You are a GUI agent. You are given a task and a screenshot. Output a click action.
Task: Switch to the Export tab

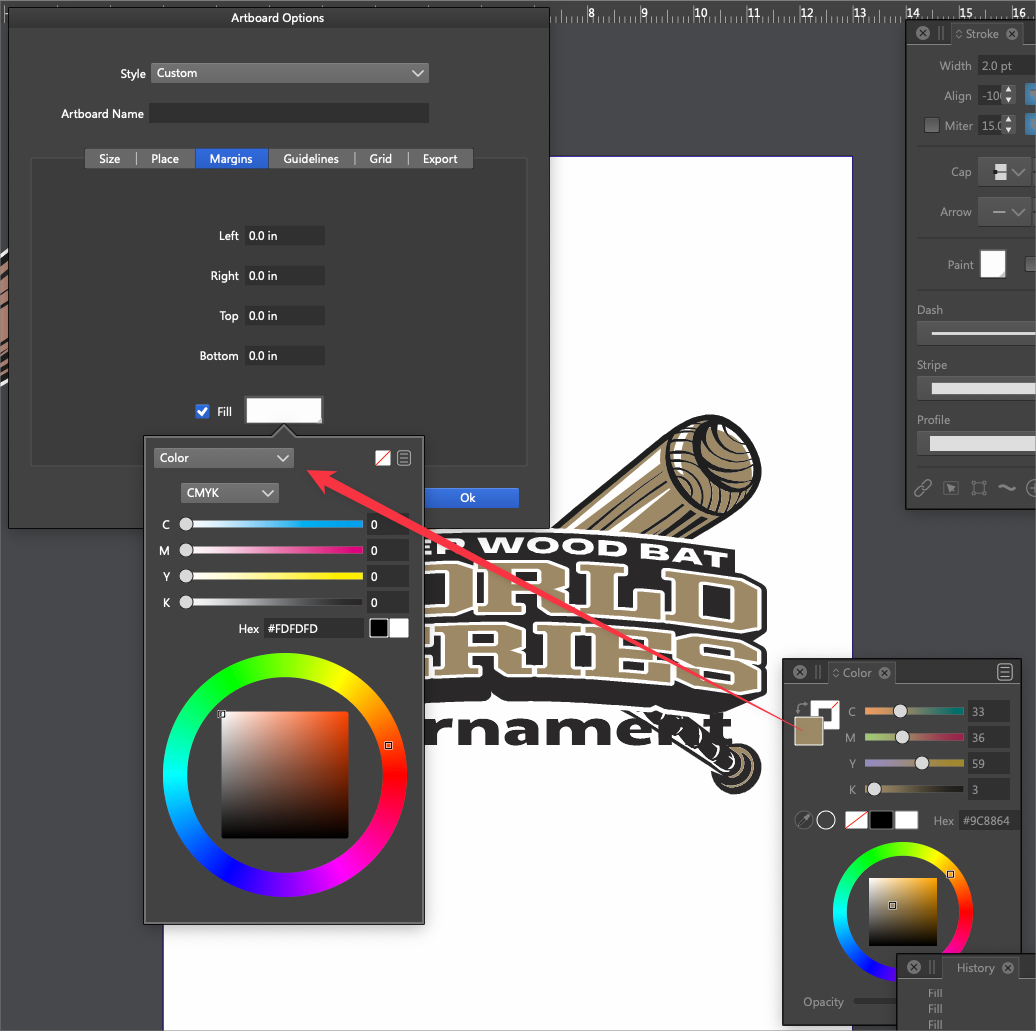point(440,159)
